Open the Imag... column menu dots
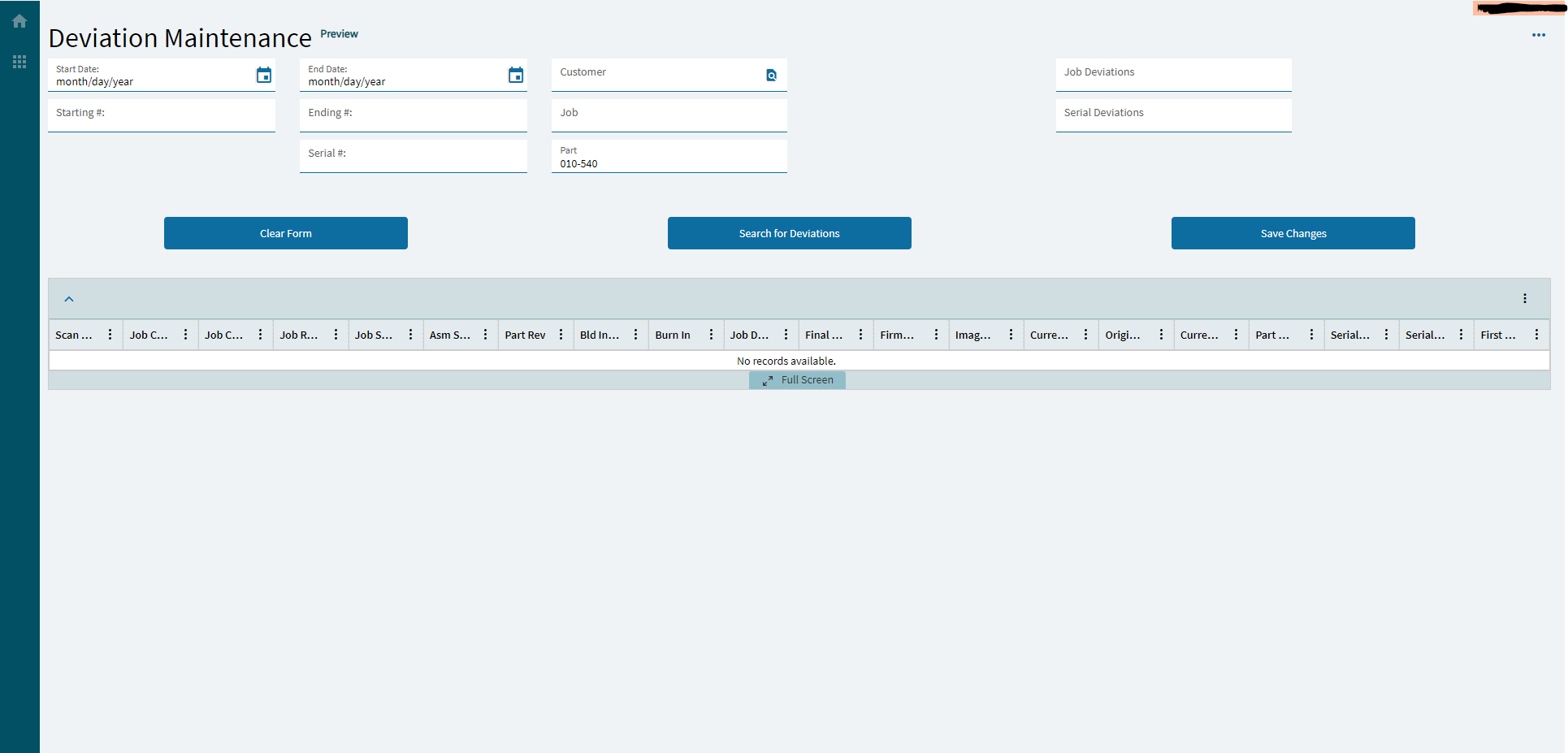 point(1011,335)
